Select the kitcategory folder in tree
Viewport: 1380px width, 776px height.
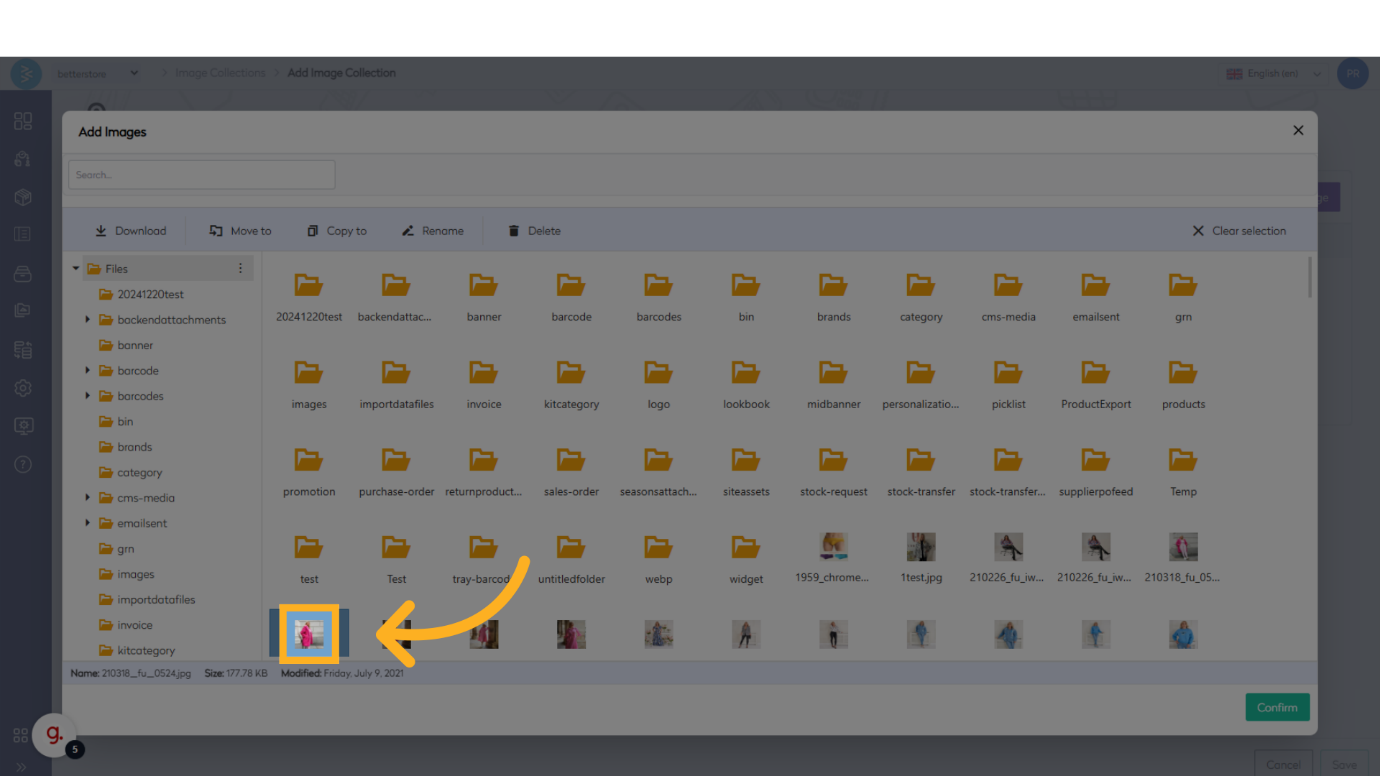145,651
